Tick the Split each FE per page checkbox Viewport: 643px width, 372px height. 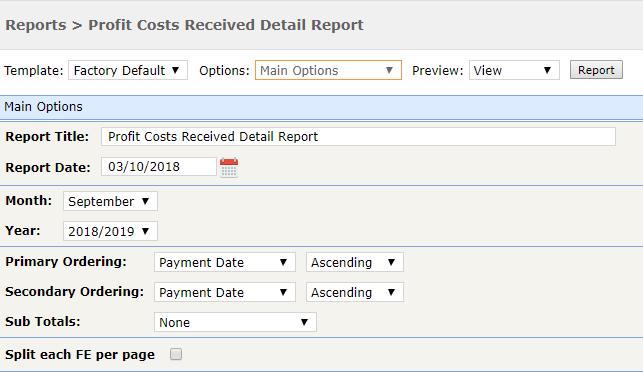[x=176, y=354]
